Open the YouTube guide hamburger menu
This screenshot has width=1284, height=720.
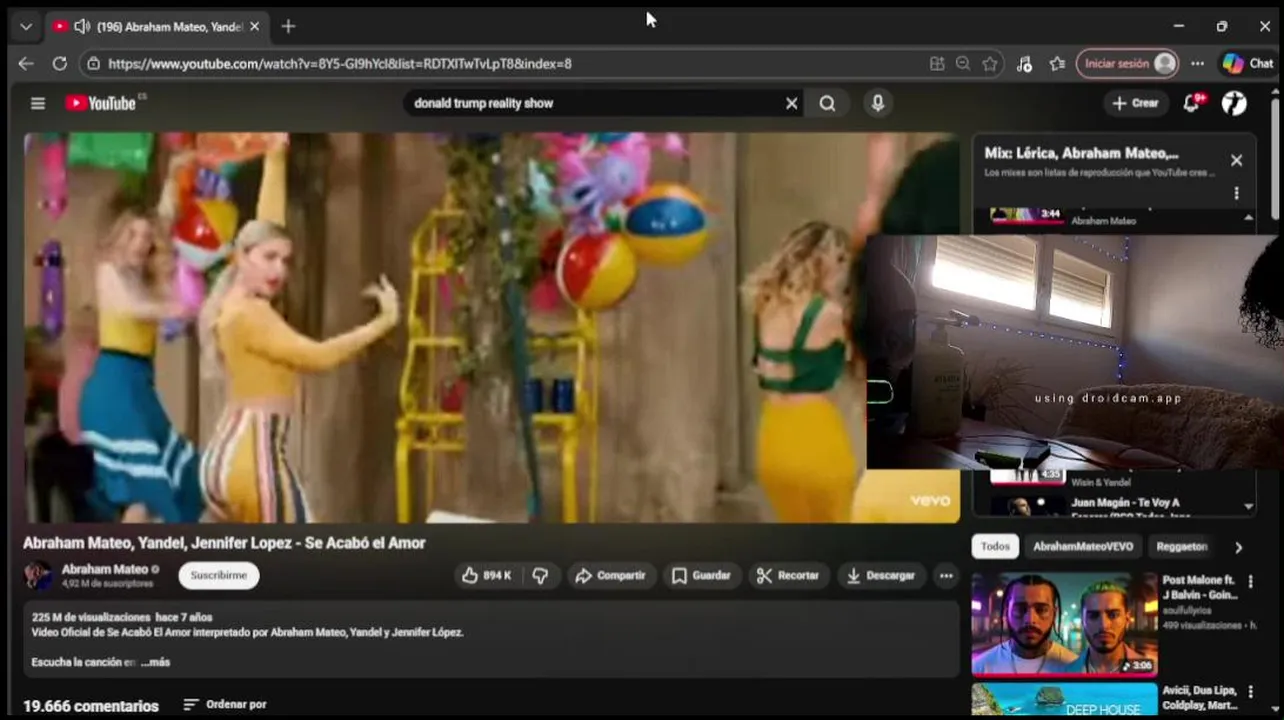point(38,103)
